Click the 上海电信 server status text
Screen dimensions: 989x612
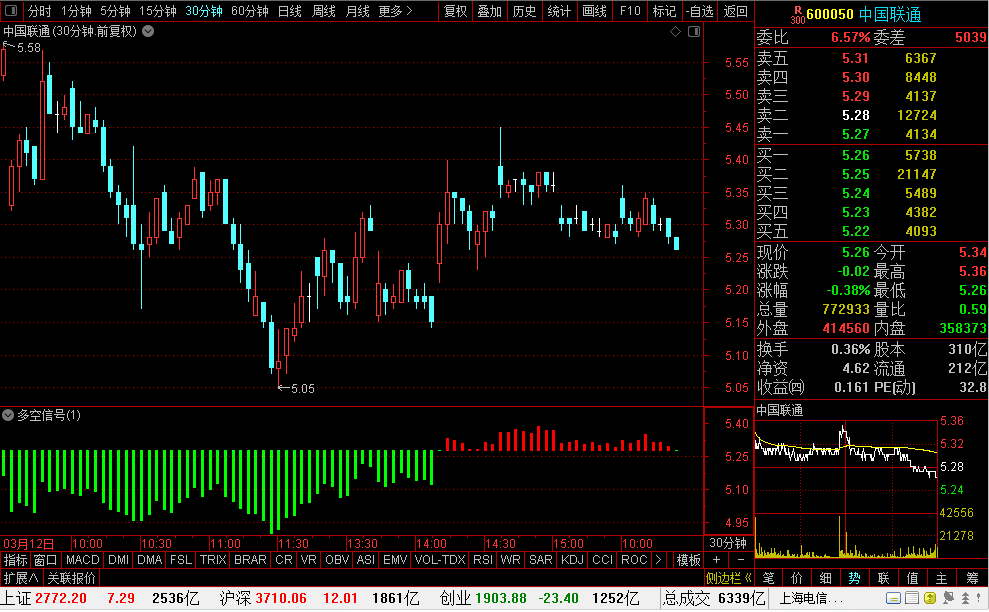click(x=812, y=598)
